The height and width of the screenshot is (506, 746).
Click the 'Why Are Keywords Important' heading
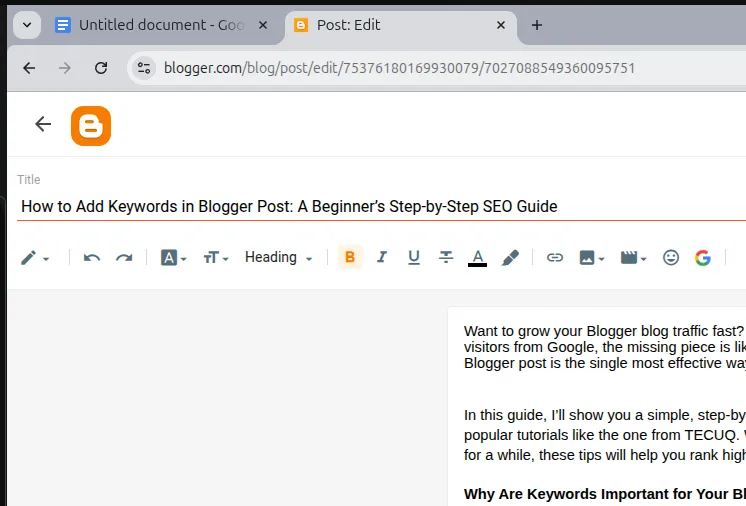[605, 494]
